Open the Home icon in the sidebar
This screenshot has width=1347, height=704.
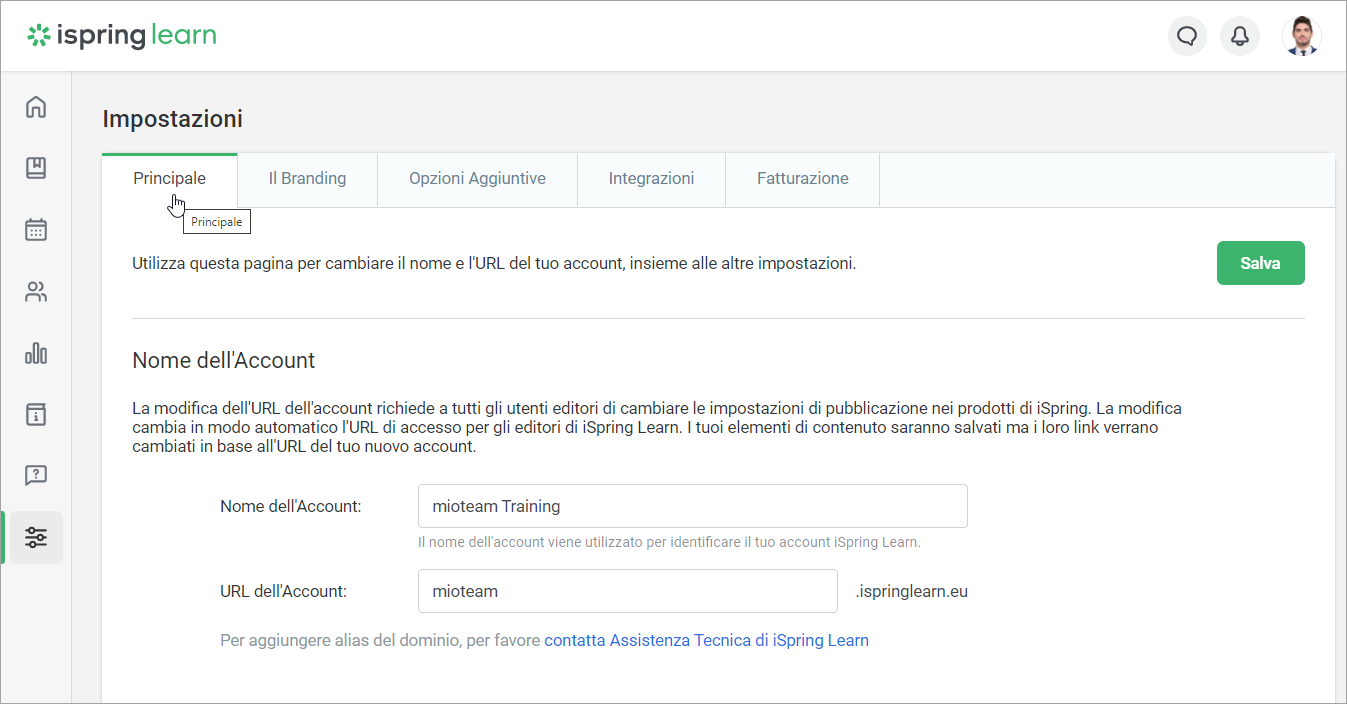pyautogui.click(x=36, y=107)
